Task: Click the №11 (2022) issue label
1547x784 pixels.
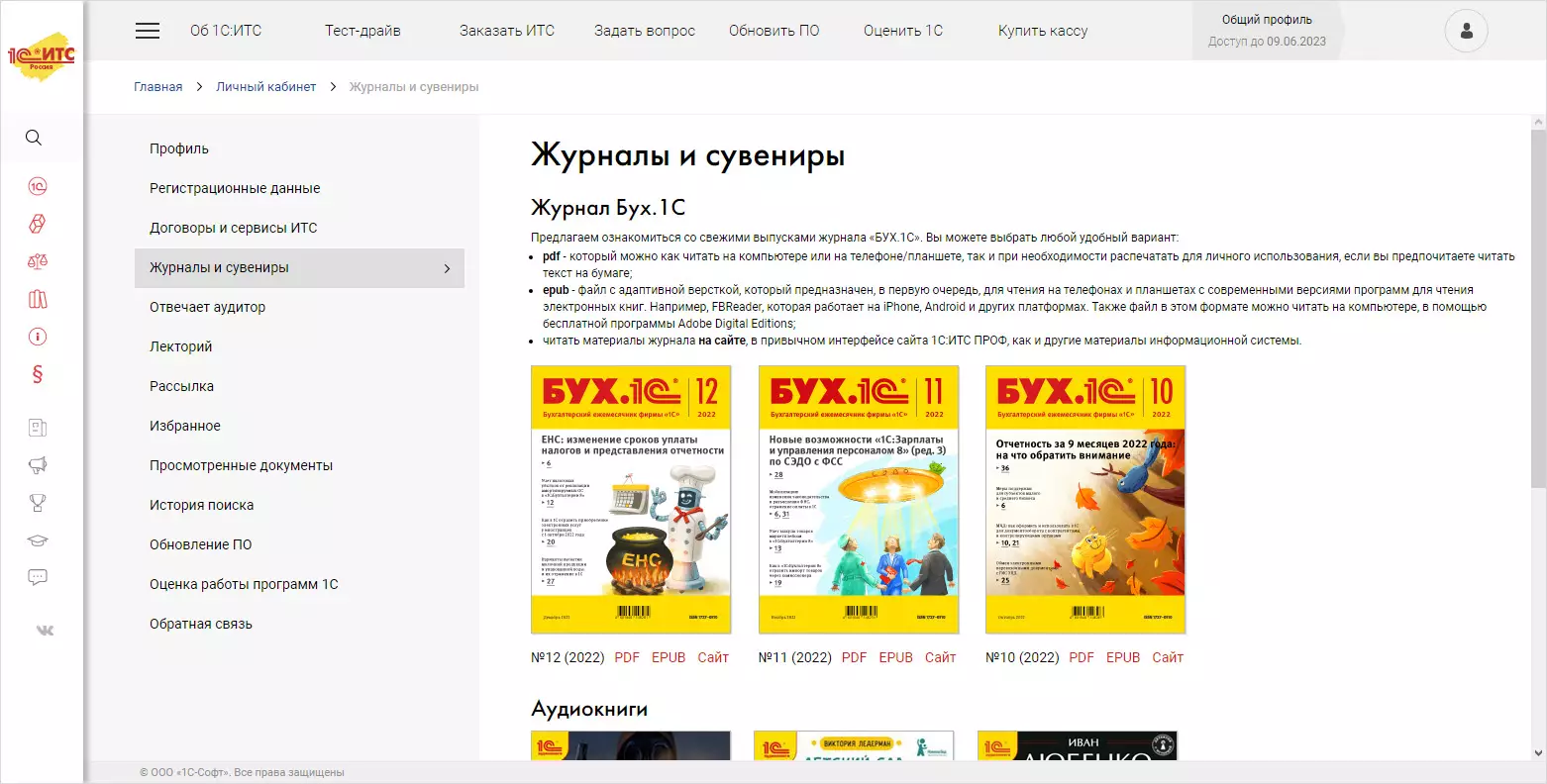Action: [795, 657]
